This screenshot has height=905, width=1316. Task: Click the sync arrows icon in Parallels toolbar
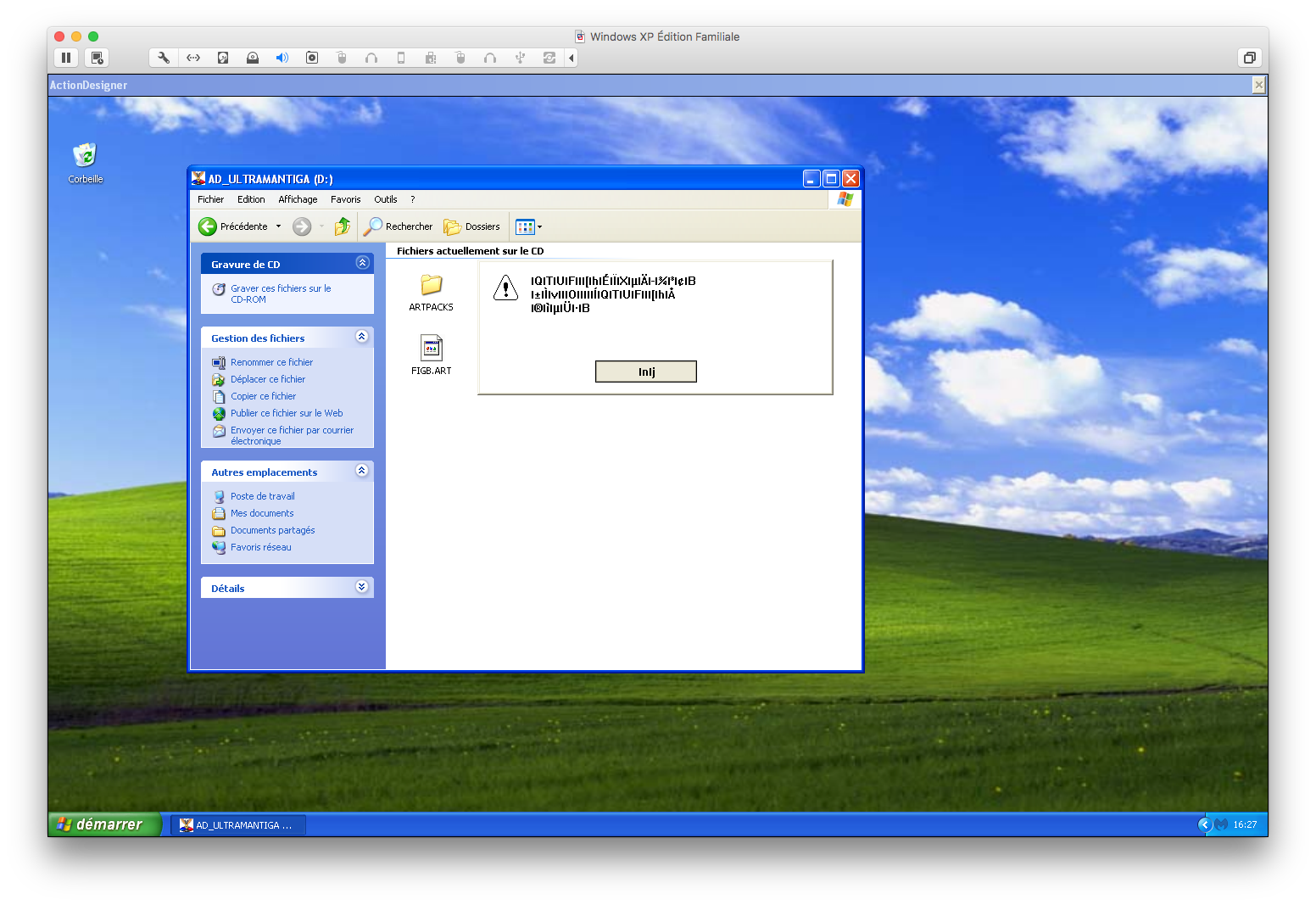point(549,58)
